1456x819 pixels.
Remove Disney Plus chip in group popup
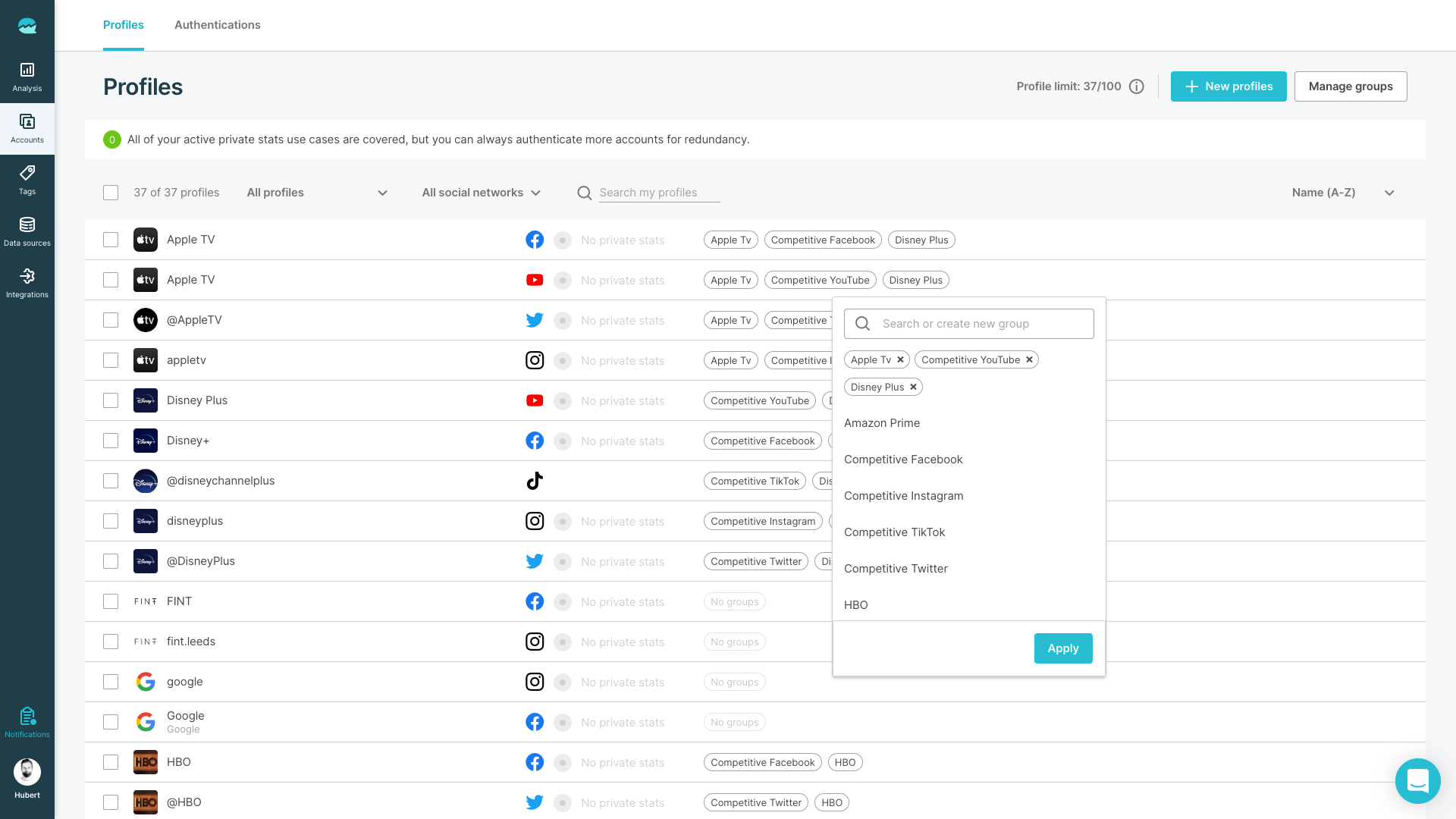pyautogui.click(x=913, y=387)
